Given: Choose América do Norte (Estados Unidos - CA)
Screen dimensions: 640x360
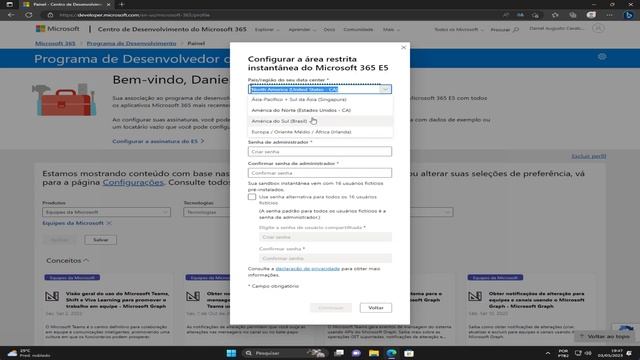Looking at the screenshot, I should (320, 110).
